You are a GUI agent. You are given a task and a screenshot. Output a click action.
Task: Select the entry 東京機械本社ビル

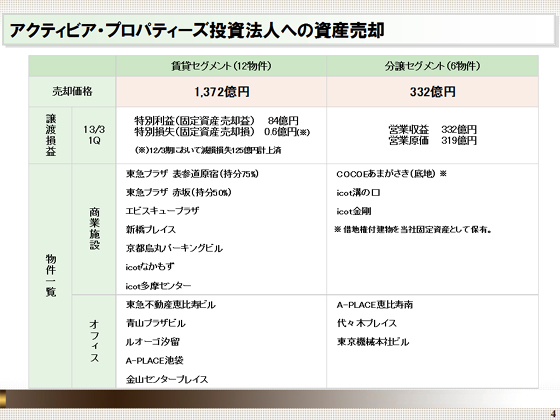tap(373, 342)
